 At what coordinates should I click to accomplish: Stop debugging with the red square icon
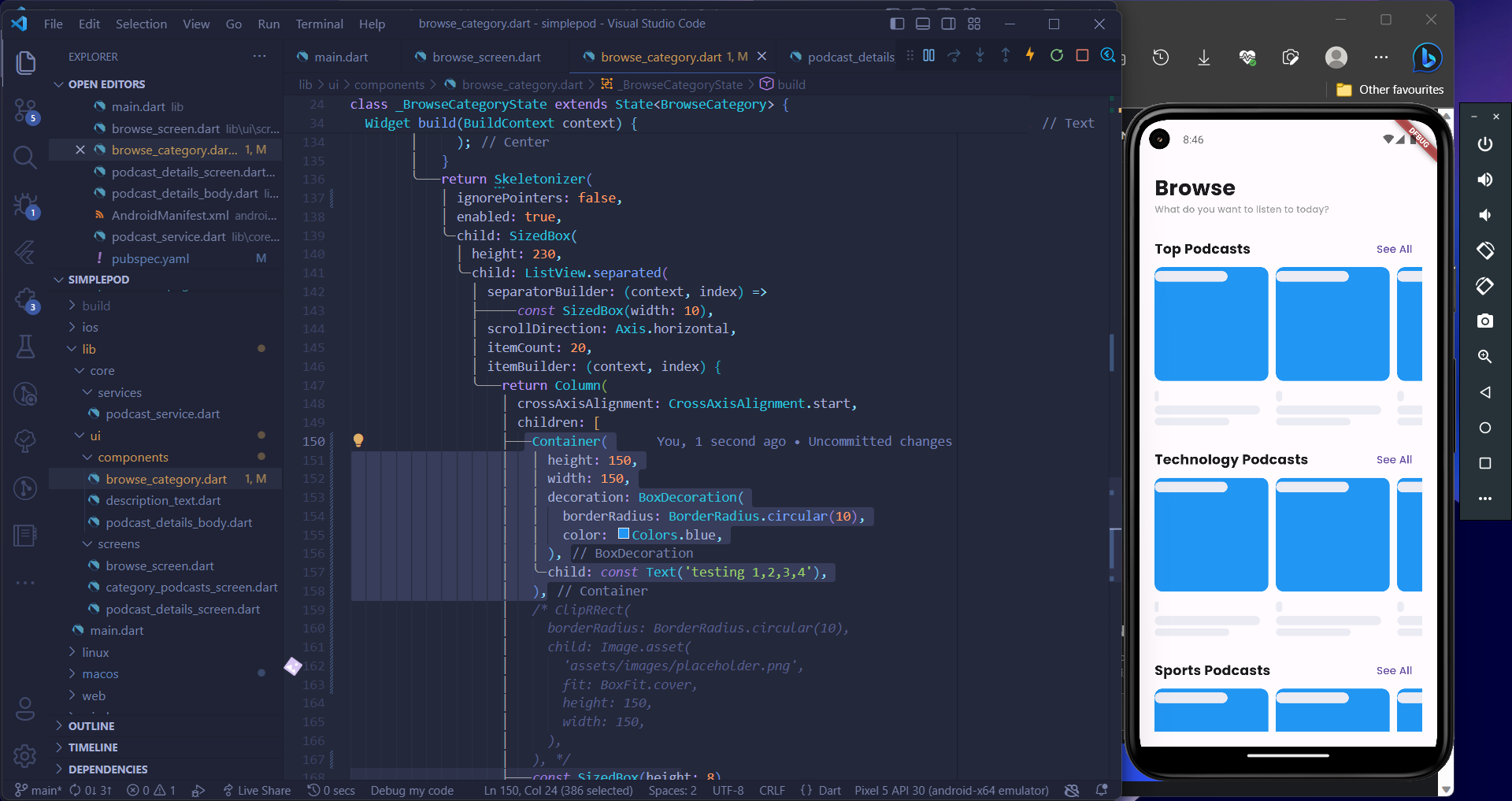pos(1081,56)
